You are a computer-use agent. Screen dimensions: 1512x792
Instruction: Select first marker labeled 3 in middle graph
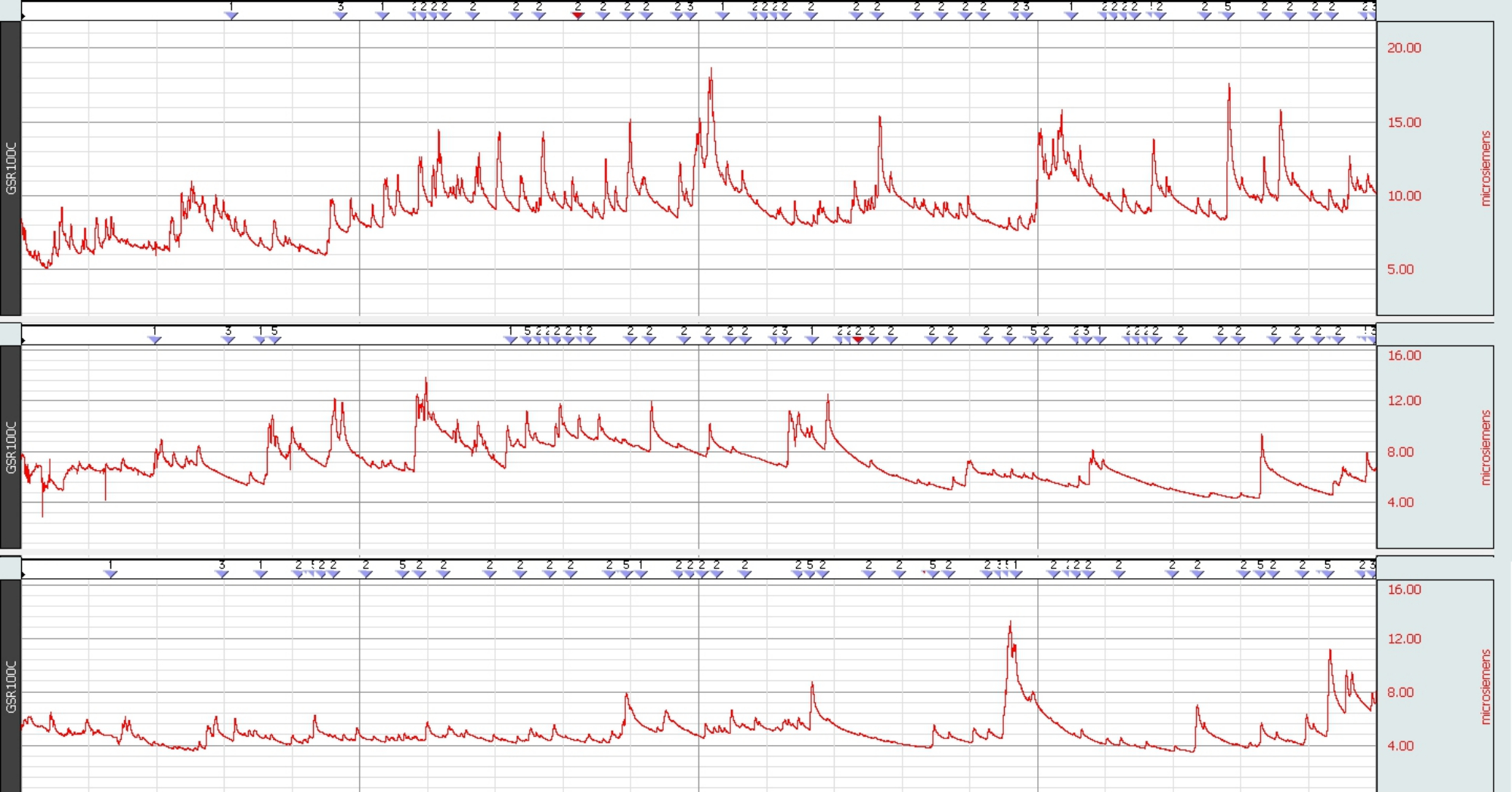tap(228, 340)
